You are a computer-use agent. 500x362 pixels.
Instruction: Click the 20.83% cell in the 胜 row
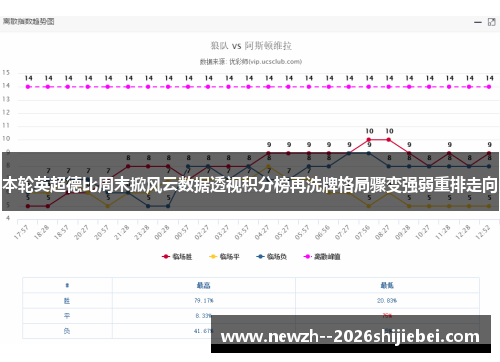point(387,301)
